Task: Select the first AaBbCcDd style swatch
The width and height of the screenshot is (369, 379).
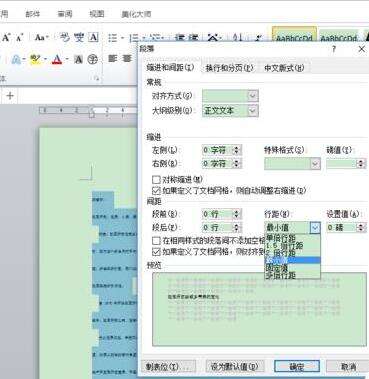Action: coord(294,35)
